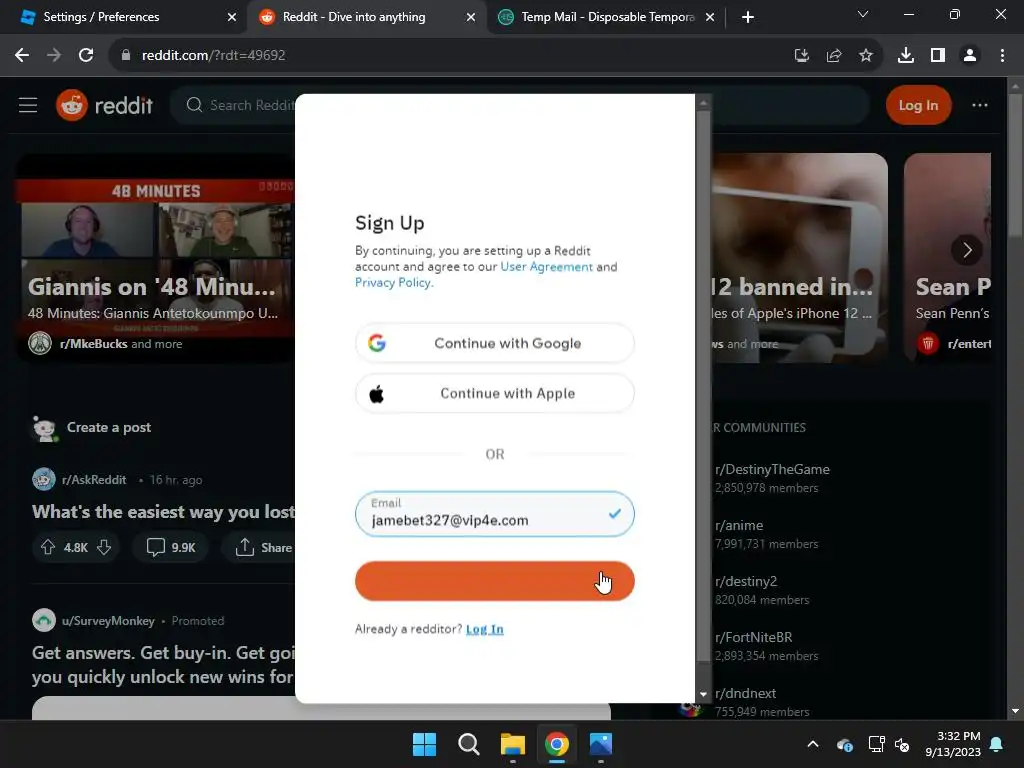Screen dimensions: 1024x768
Task: Open the Reddit hamburger menu
Action: click(27, 105)
